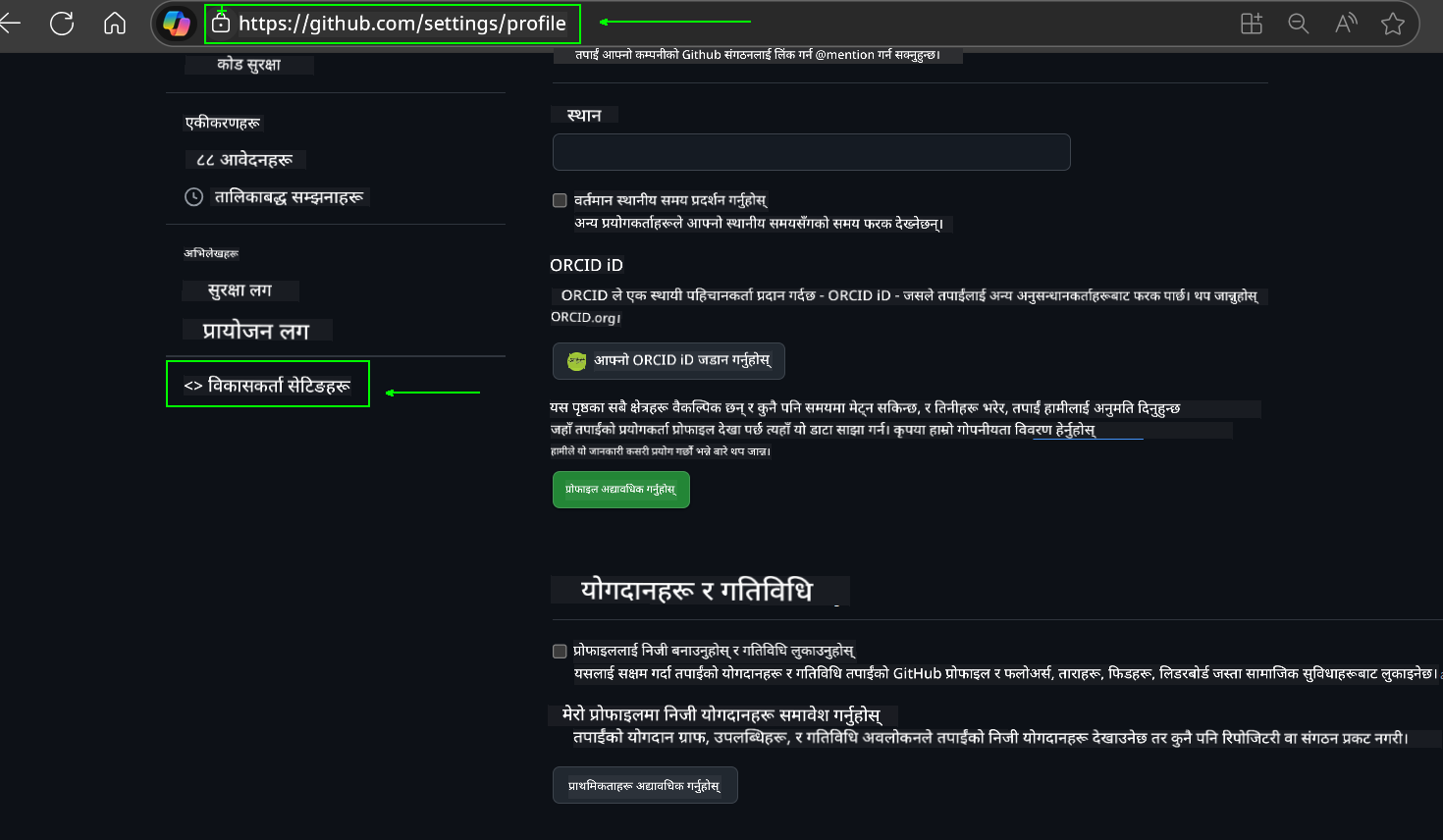Viewport: 1443px width, 840px height.
Task: Click the green ORCID logo icon
Action: tap(577, 361)
